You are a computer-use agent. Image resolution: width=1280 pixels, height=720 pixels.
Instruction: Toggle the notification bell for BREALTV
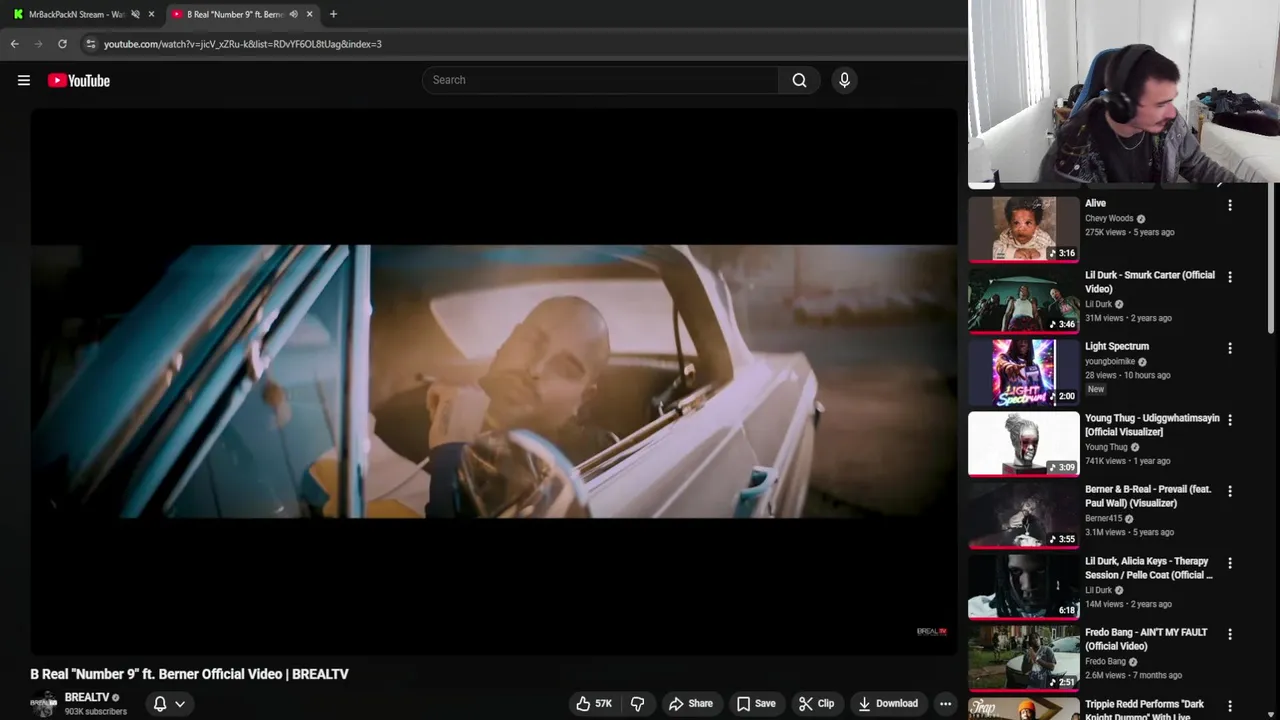coord(159,704)
